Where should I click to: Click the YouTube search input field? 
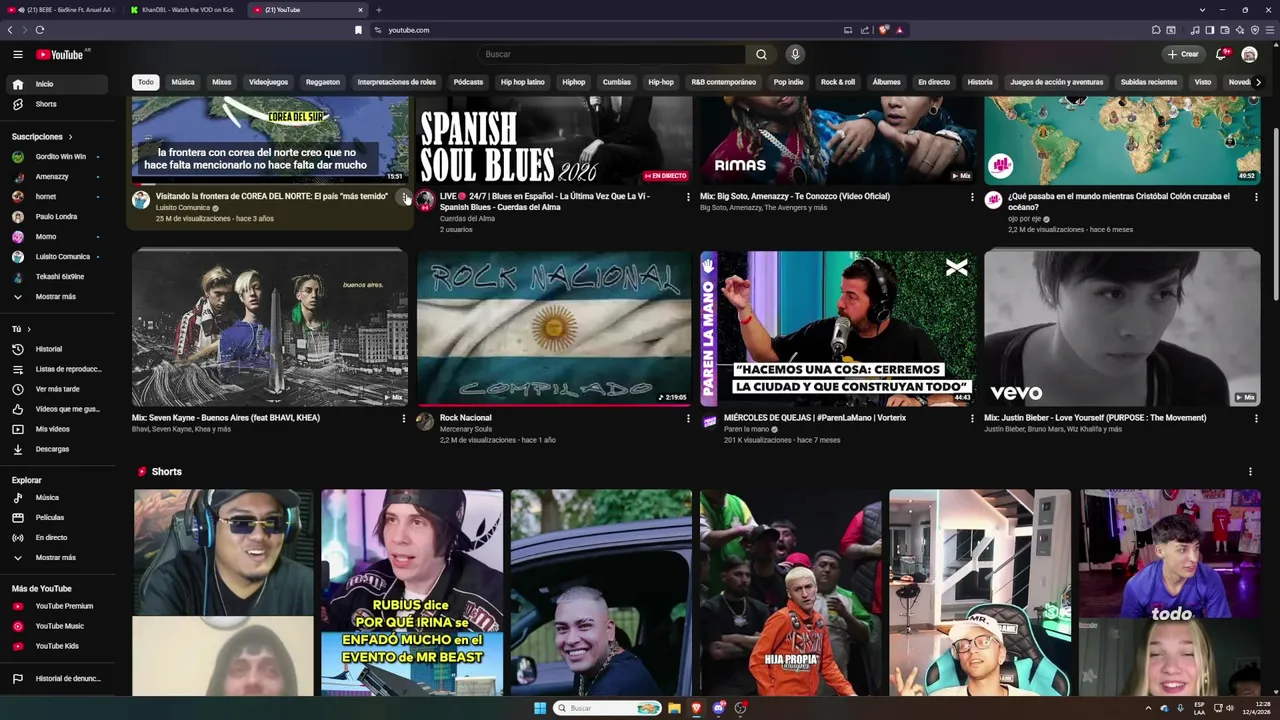(x=612, y=54)
